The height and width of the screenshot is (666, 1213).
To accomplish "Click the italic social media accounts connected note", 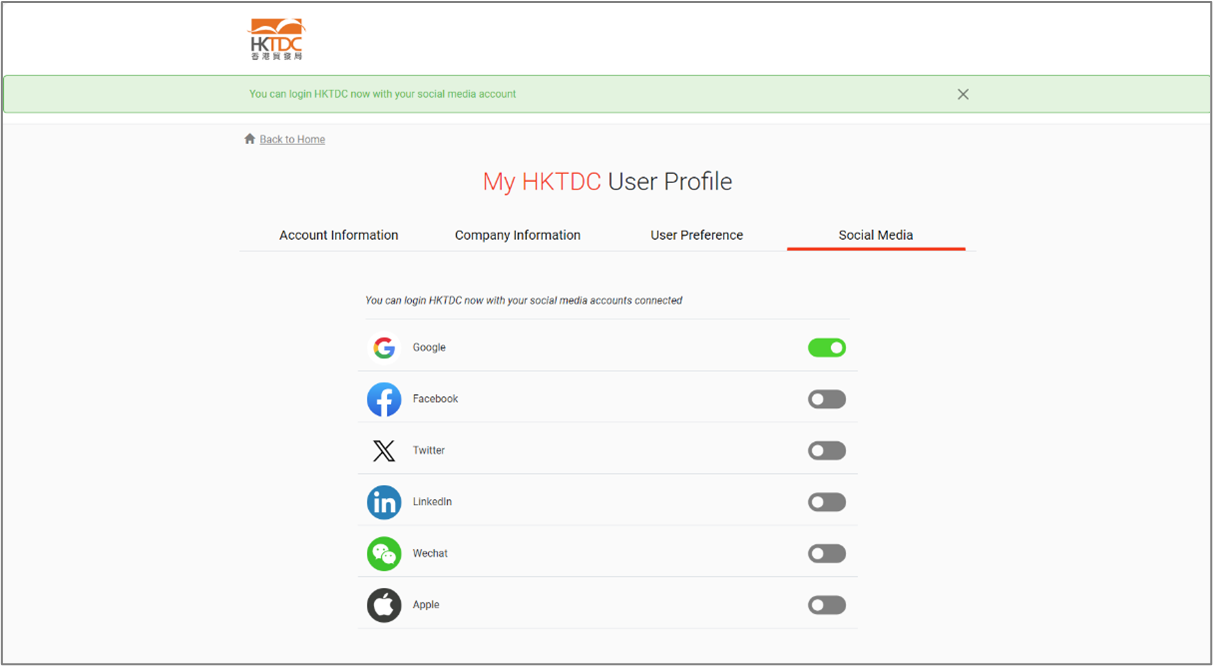I will point(524,300).
